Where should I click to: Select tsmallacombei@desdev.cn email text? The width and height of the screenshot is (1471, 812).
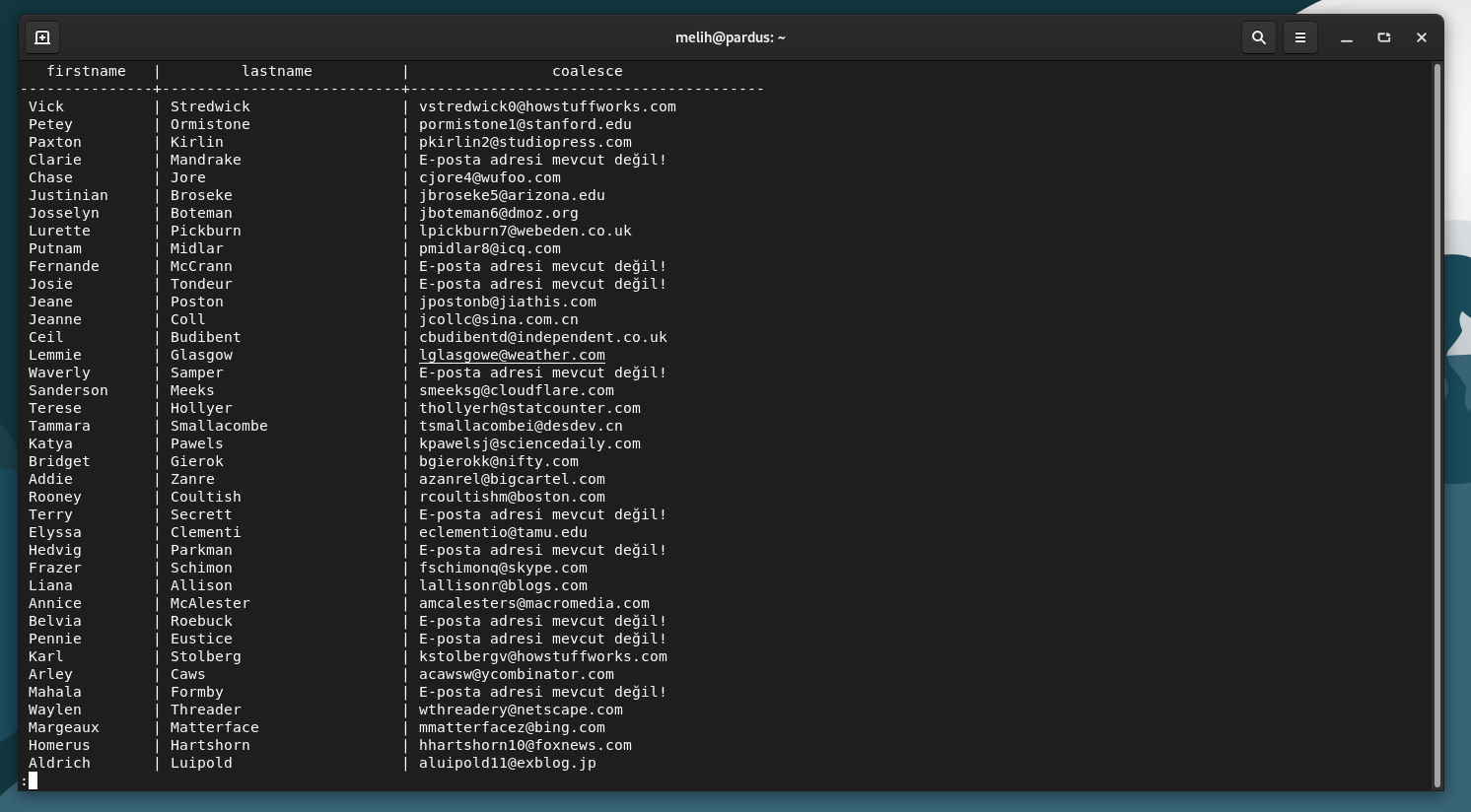[521, 426]
